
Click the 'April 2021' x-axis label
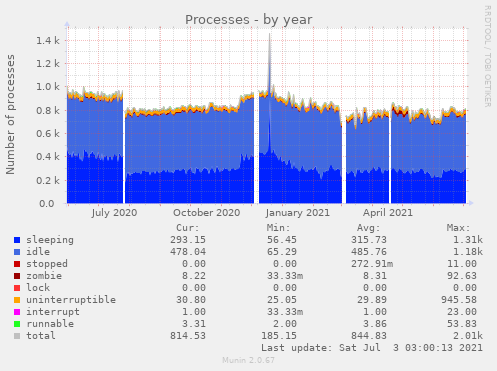click(x=388, y=213)
